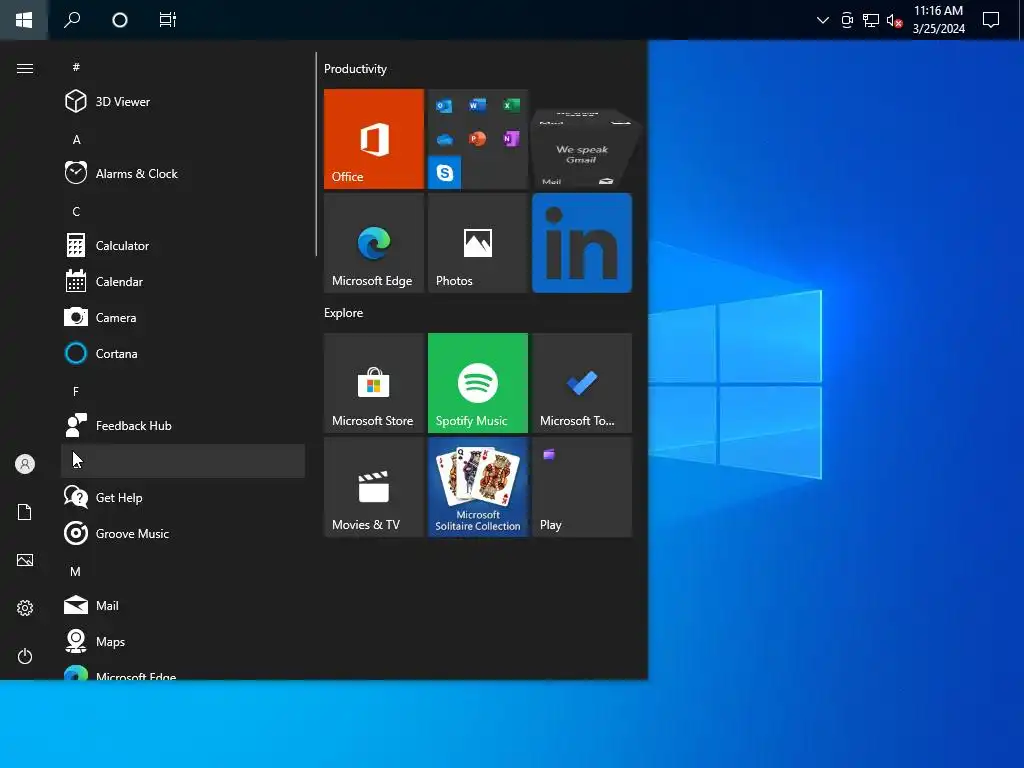Open the taskbar search magnifier
1024x768 pixels.
point(72,20)
